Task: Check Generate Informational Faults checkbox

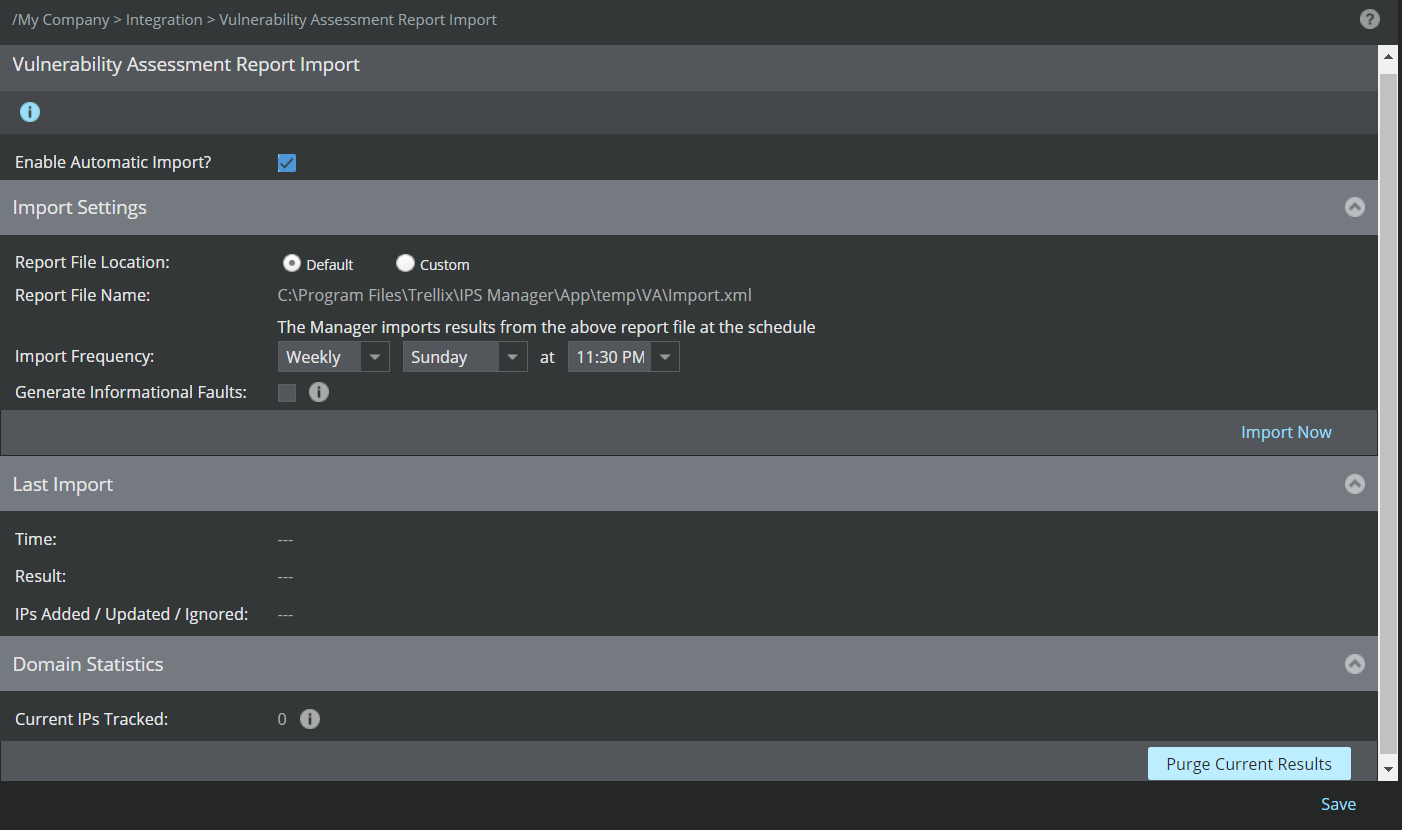Action: (287, 393)
